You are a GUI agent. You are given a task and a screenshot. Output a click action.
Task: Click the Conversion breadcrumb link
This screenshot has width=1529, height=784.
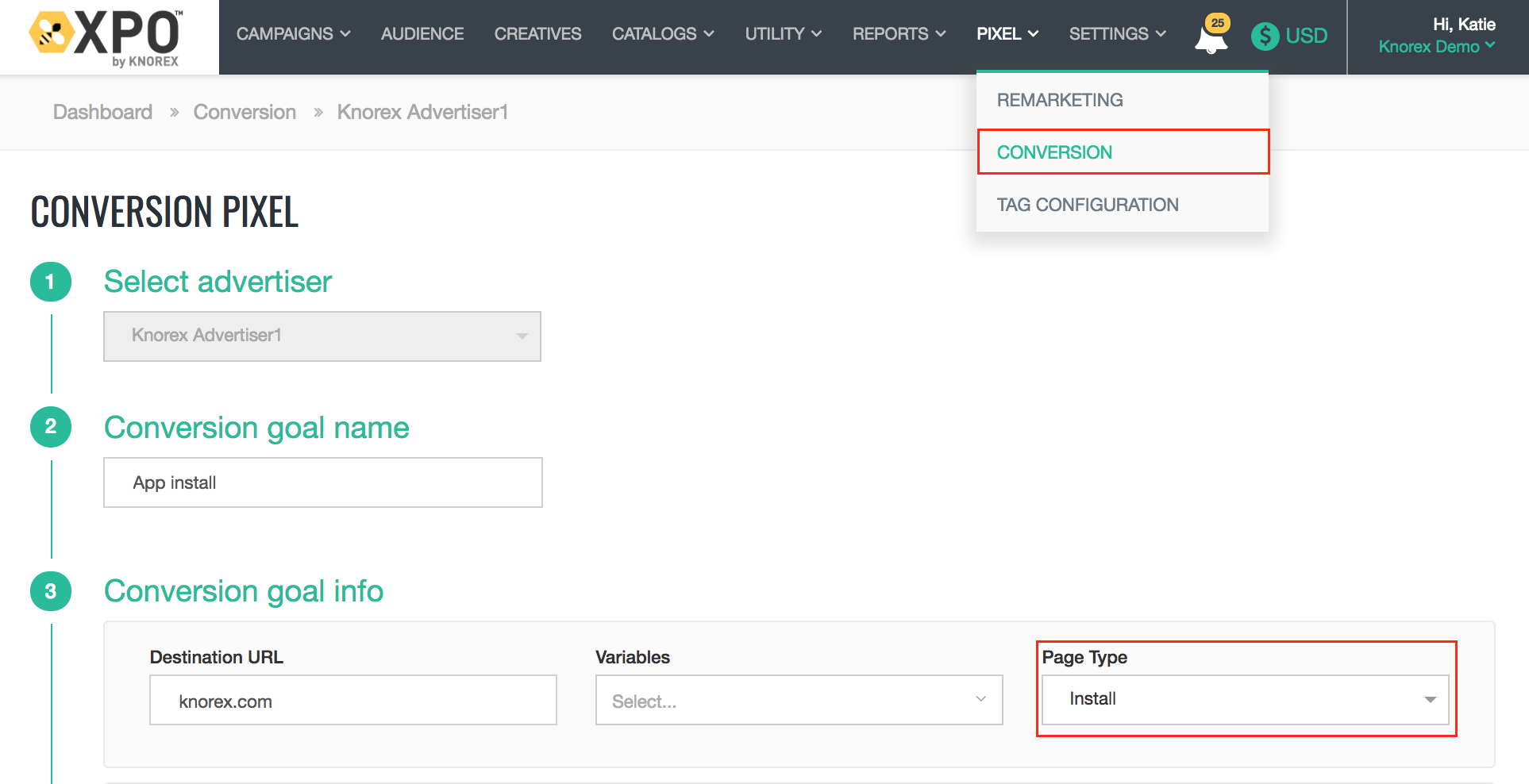[245, 112]
